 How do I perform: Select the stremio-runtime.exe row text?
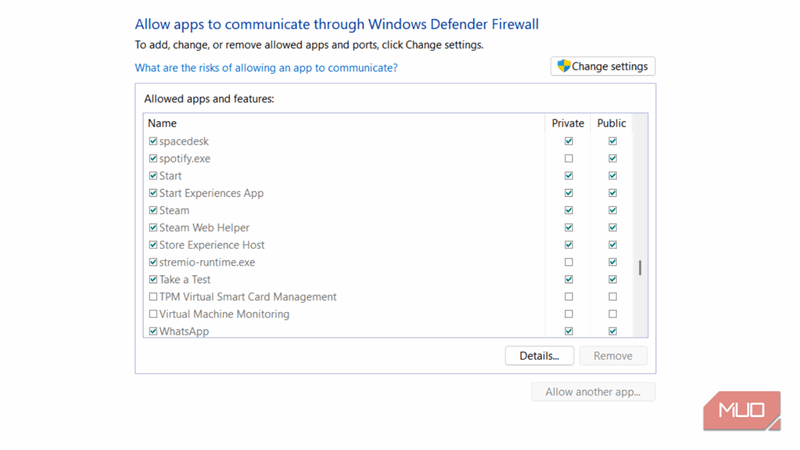(207, 262)
